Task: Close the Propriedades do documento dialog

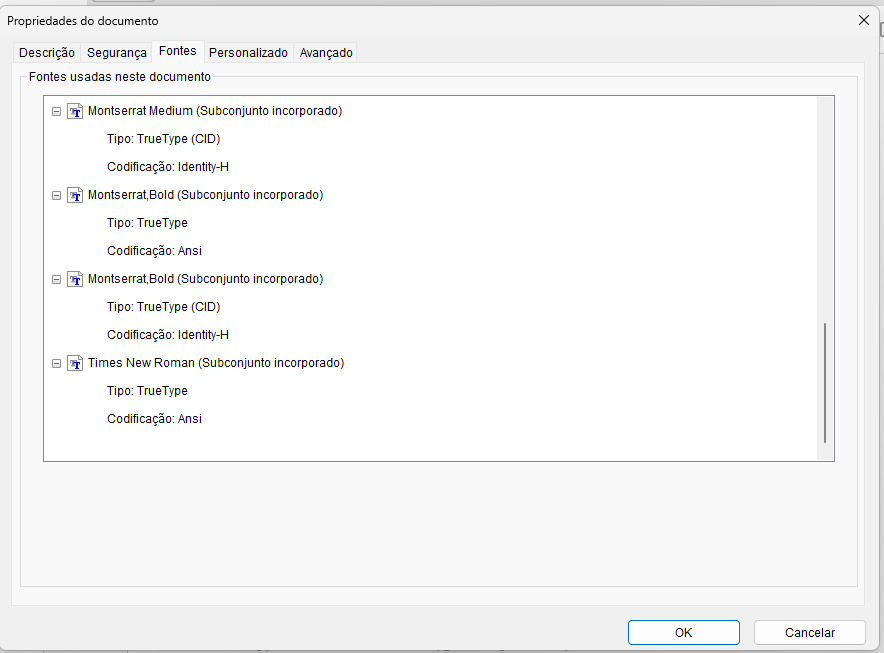Action: [863, 20]
